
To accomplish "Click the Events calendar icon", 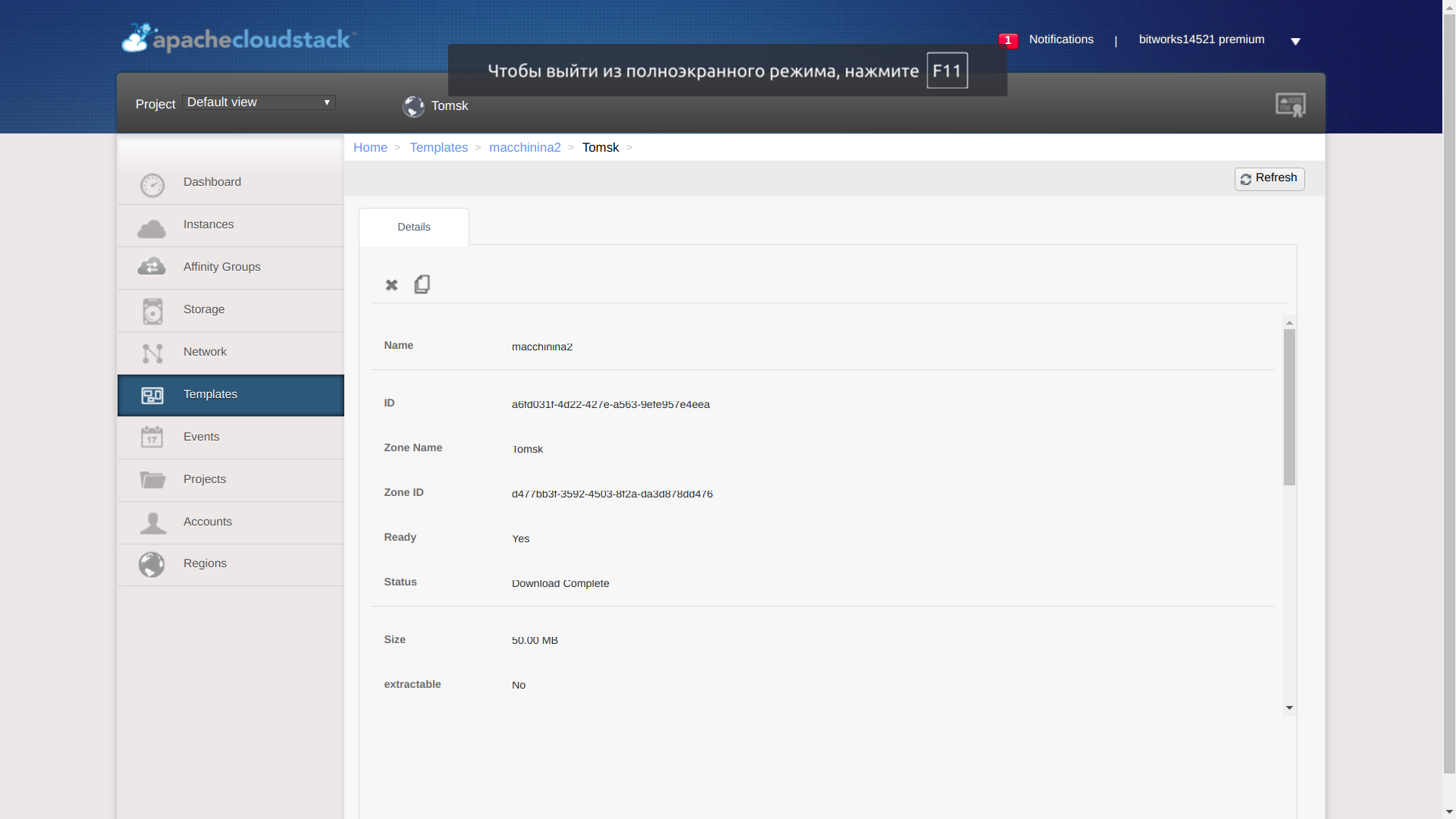I will pyautogui.click(x=152, y=437).
